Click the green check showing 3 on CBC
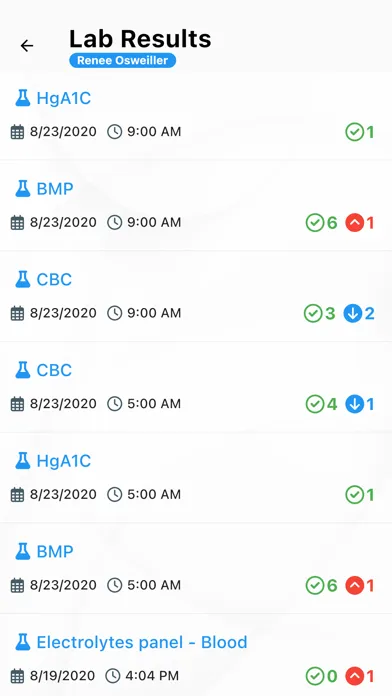The width and height of the screenshot is (392, 696). pos(313,313)
